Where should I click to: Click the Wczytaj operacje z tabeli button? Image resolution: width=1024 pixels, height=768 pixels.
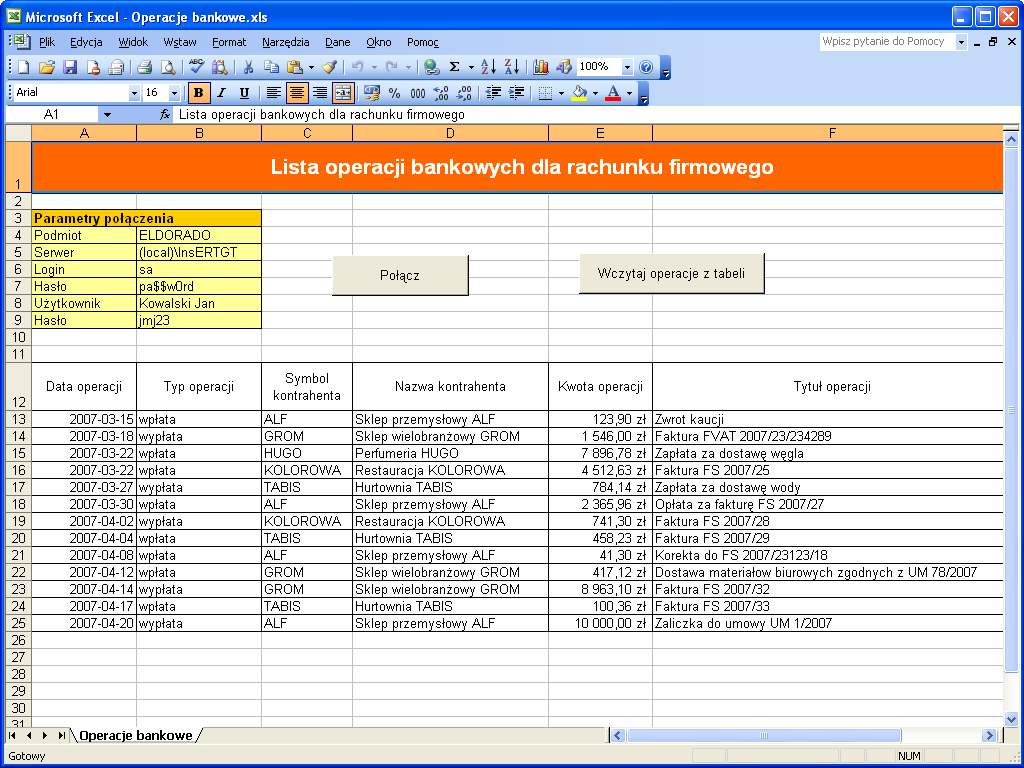pos(671,273)
